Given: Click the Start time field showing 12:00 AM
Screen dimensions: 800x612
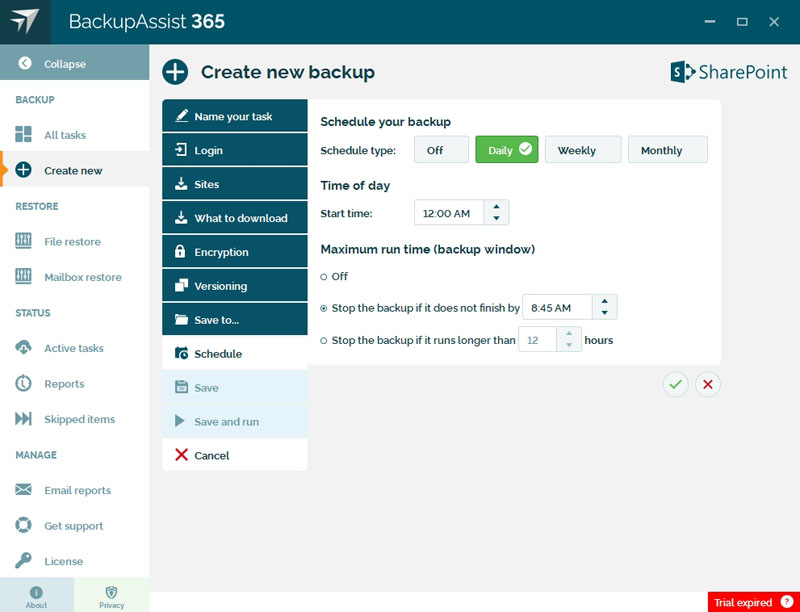Looking at the screenshot, I should (x=448, y=213).
